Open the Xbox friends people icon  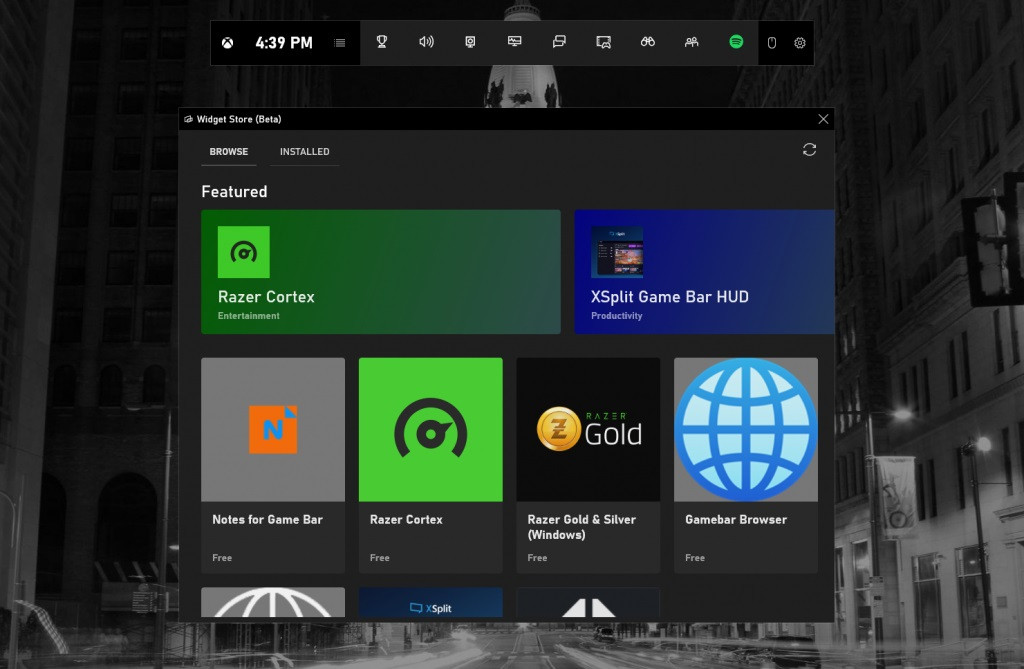[x=692, y=42]
